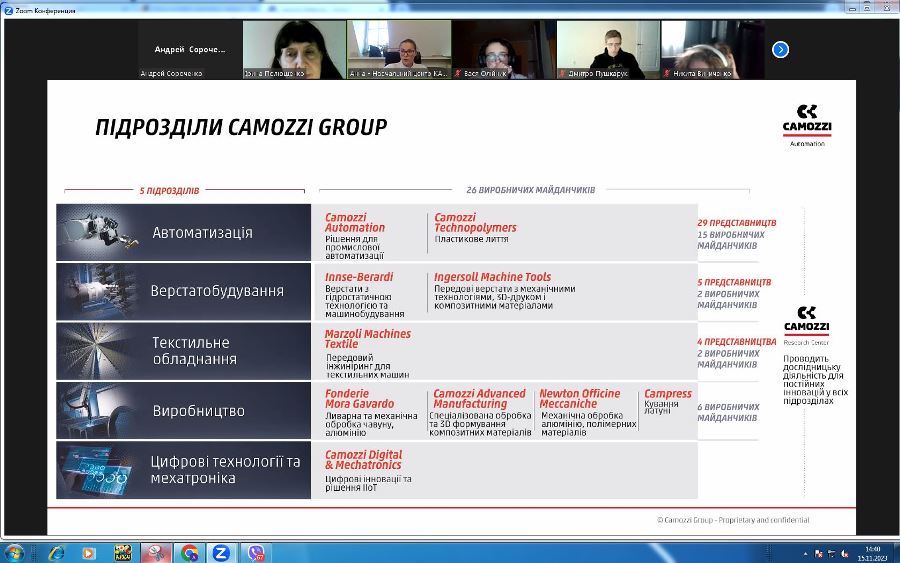Screen dimensions: 900x563
Task: Click the 'Newton Officine Meccaniche' heading
Action: [x=580, y=399]
